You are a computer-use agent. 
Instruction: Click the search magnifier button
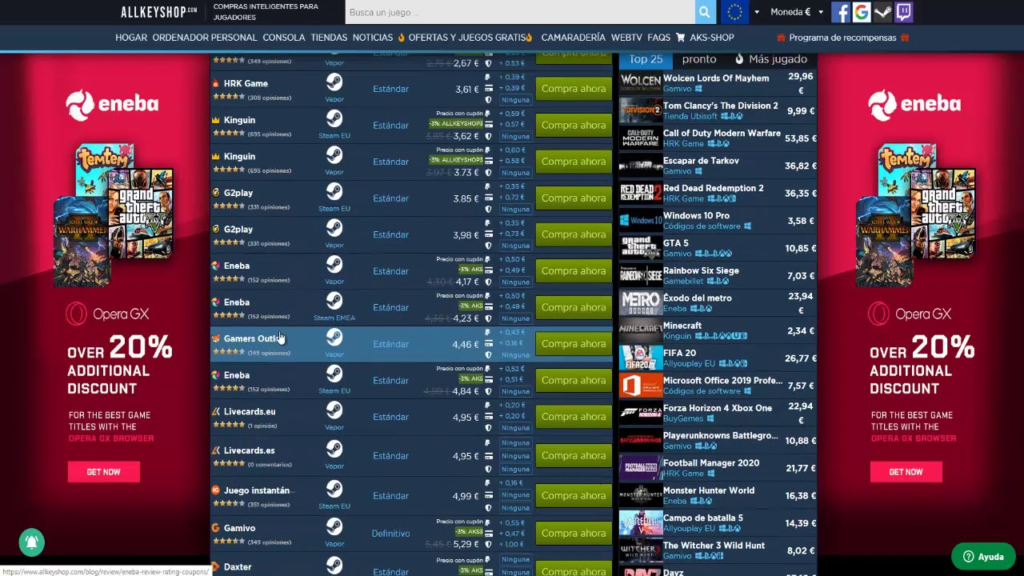pyautogui.click(x=704, y=12)
